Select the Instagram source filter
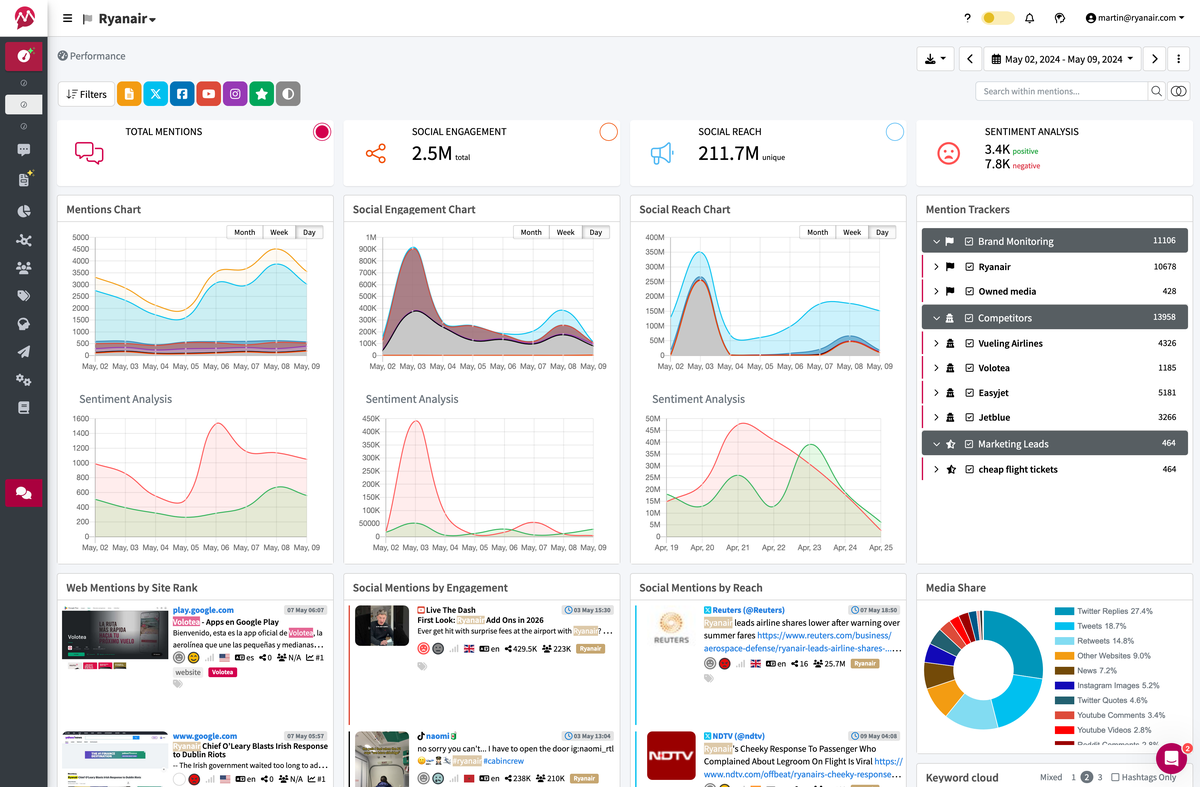This screenshot has height=787, width=1200. point(234,93)
